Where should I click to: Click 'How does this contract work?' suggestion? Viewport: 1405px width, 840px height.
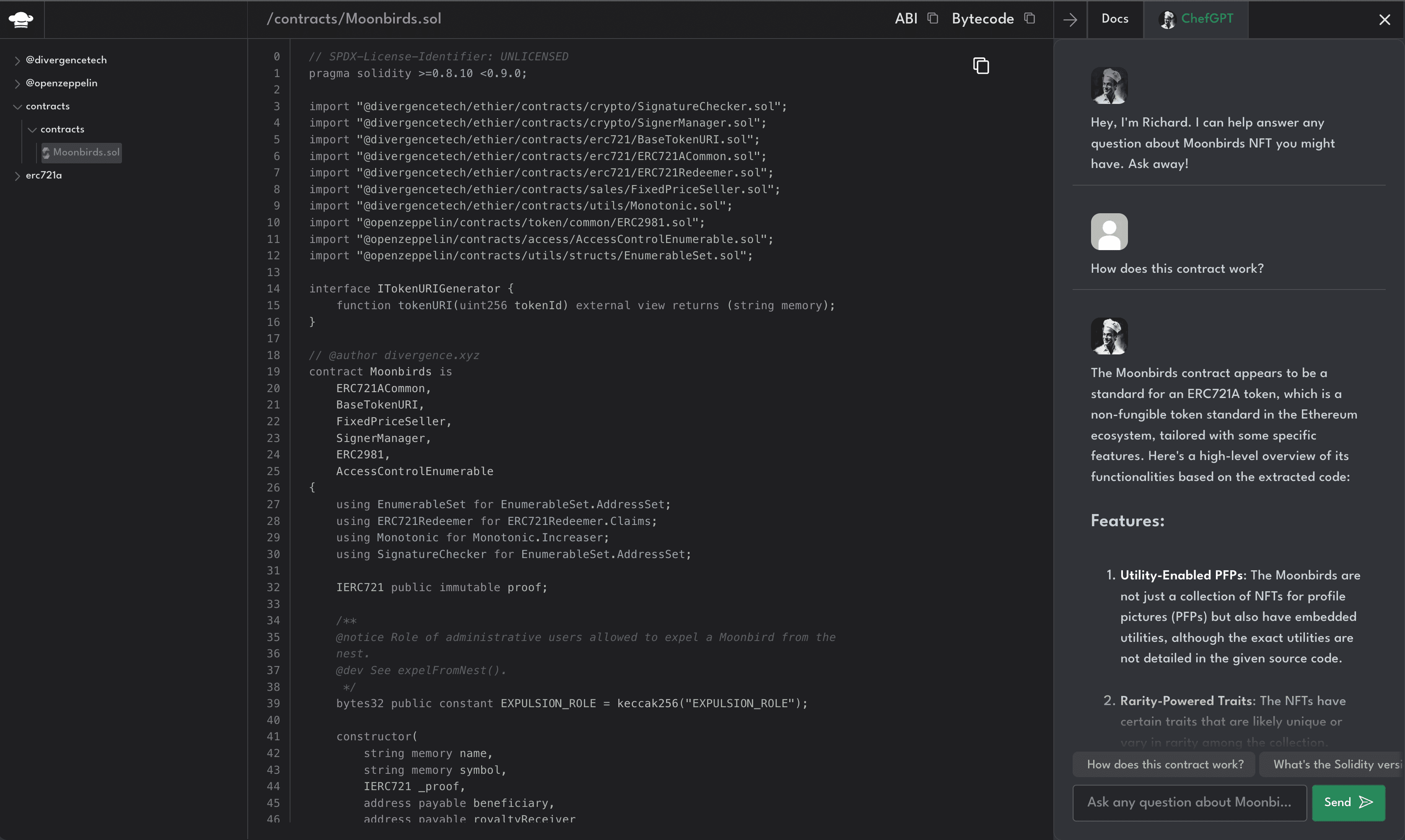[x=1164, y=764]
